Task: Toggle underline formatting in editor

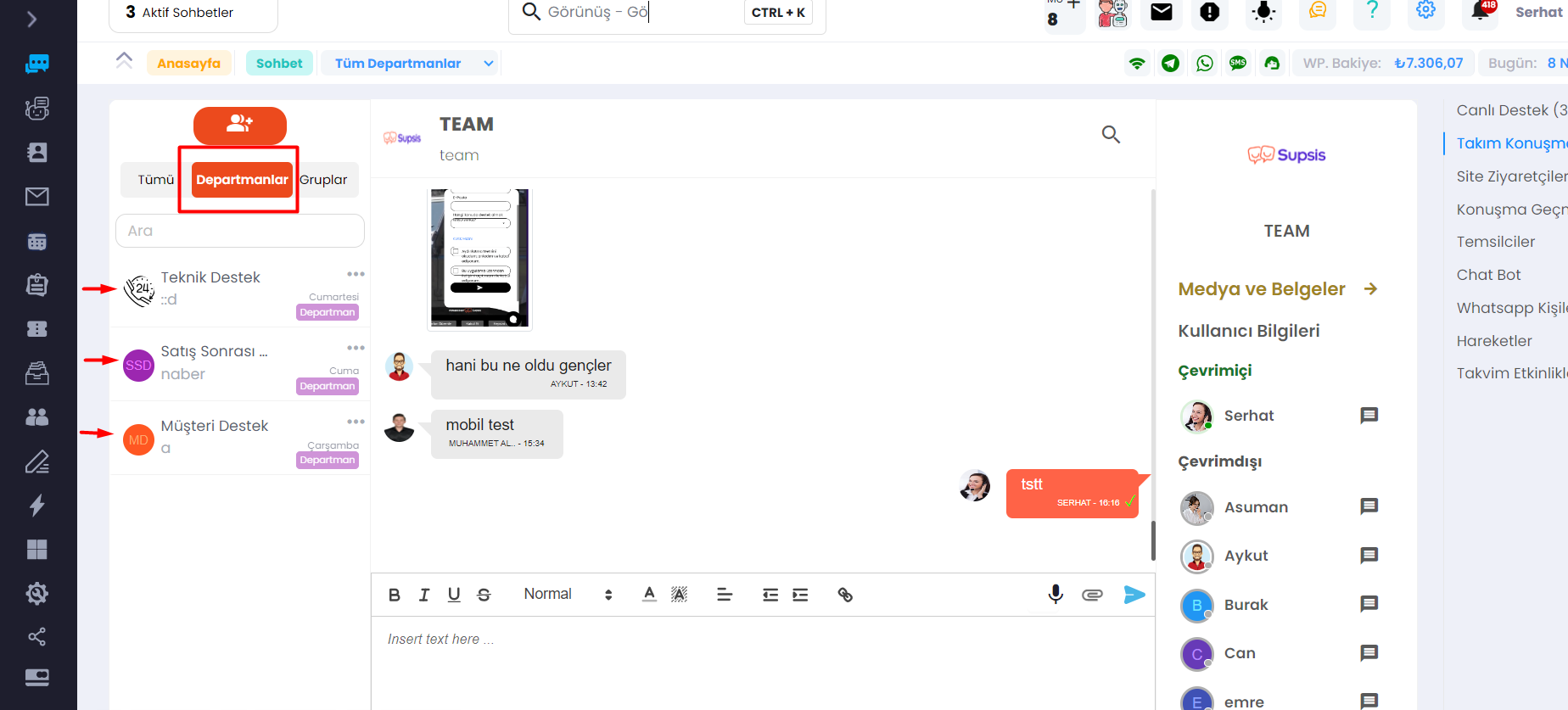Action: 454,595
